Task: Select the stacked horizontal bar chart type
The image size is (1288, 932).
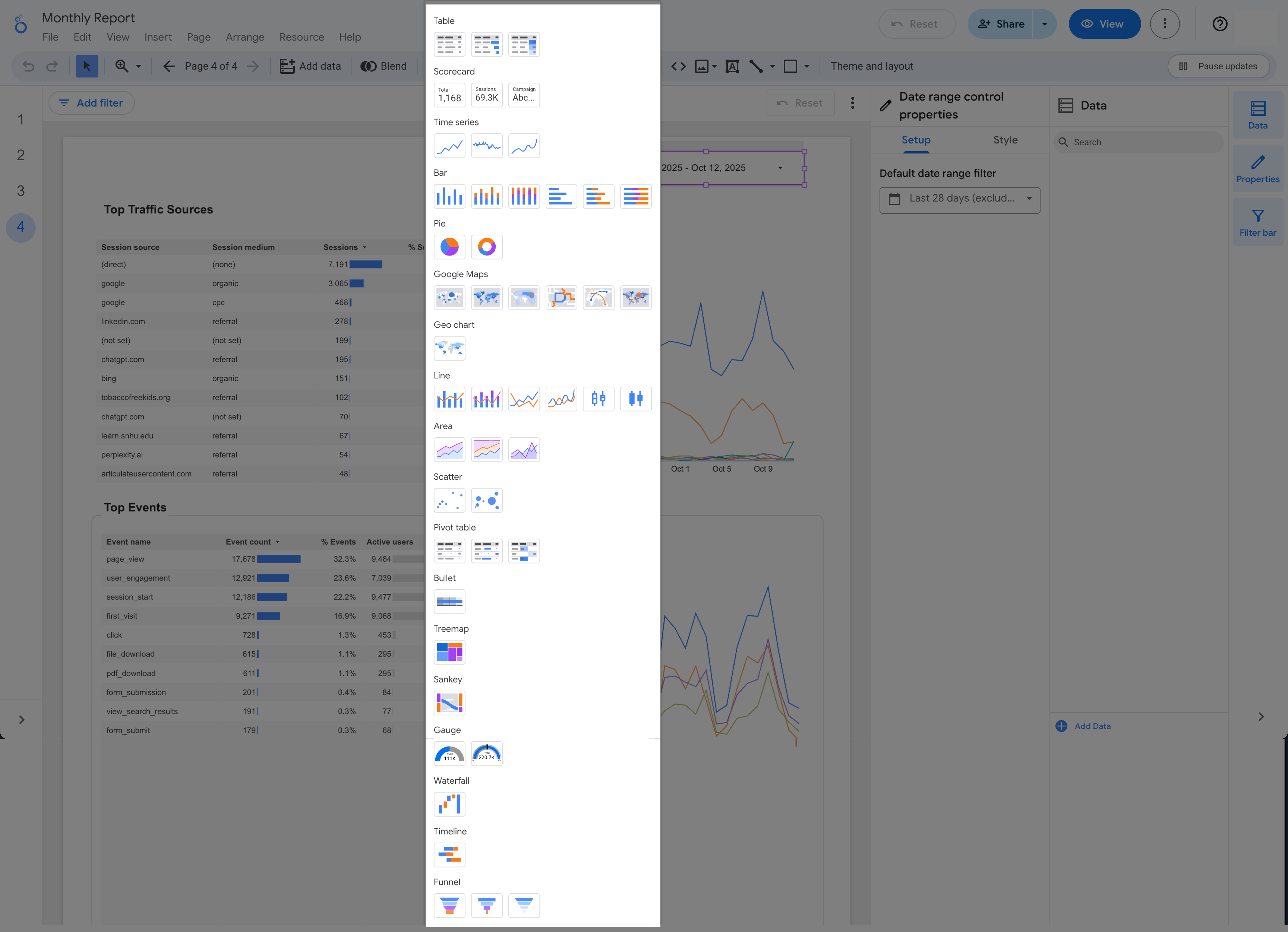Action: pos(599,196)
